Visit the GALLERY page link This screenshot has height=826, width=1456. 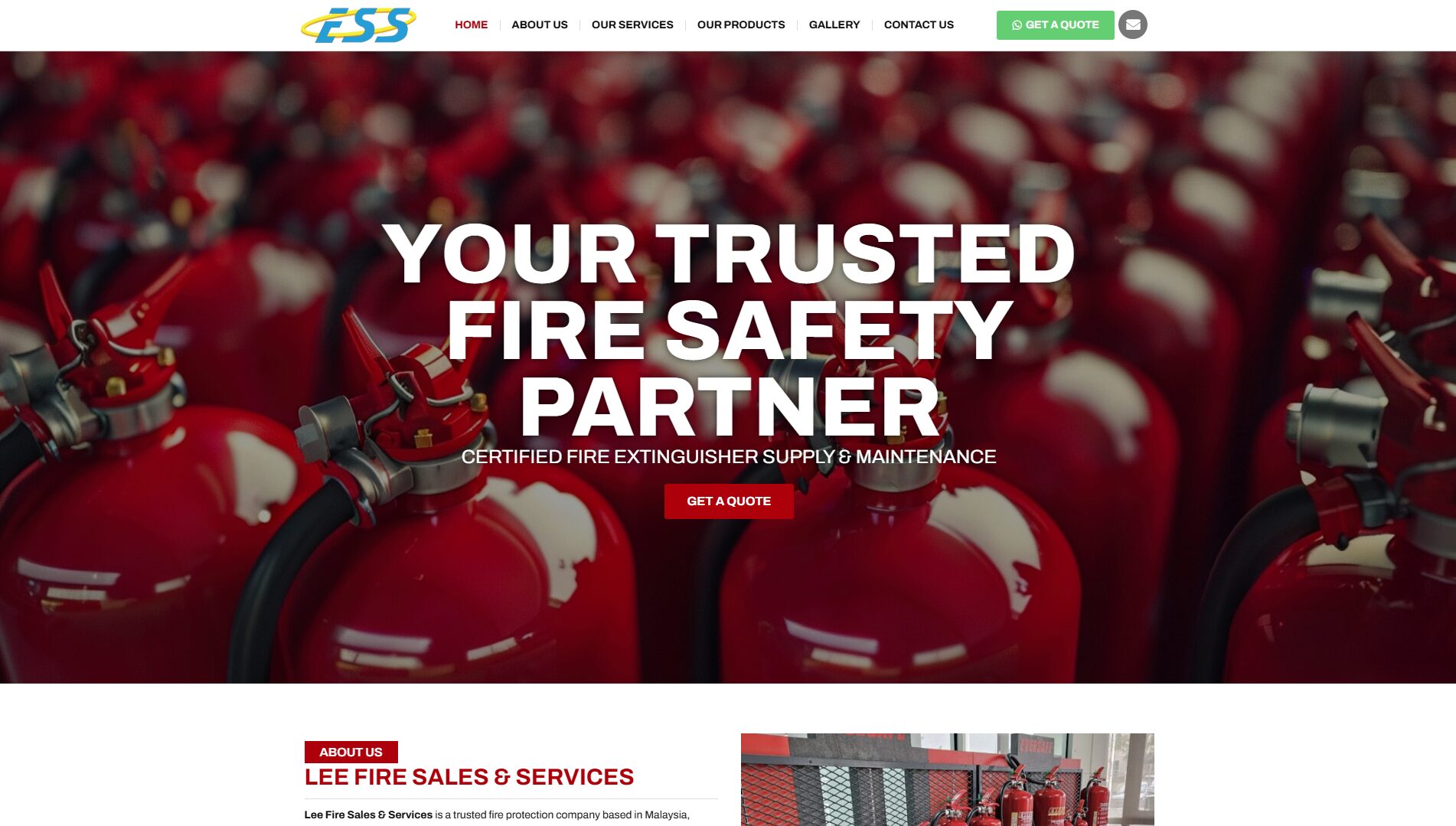(x=834, y=24)
